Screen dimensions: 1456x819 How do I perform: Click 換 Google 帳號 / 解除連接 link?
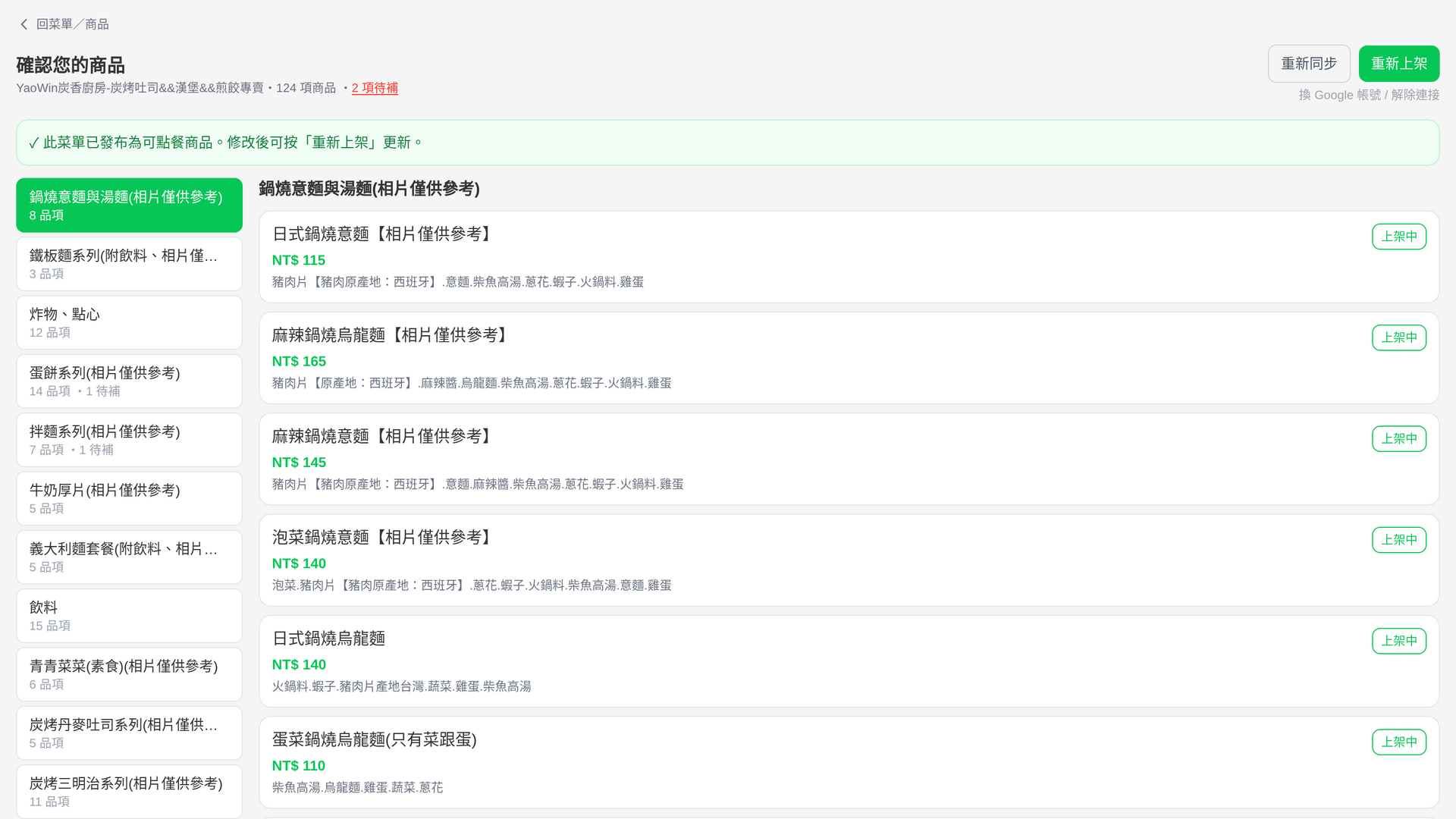click(1369, 95)
